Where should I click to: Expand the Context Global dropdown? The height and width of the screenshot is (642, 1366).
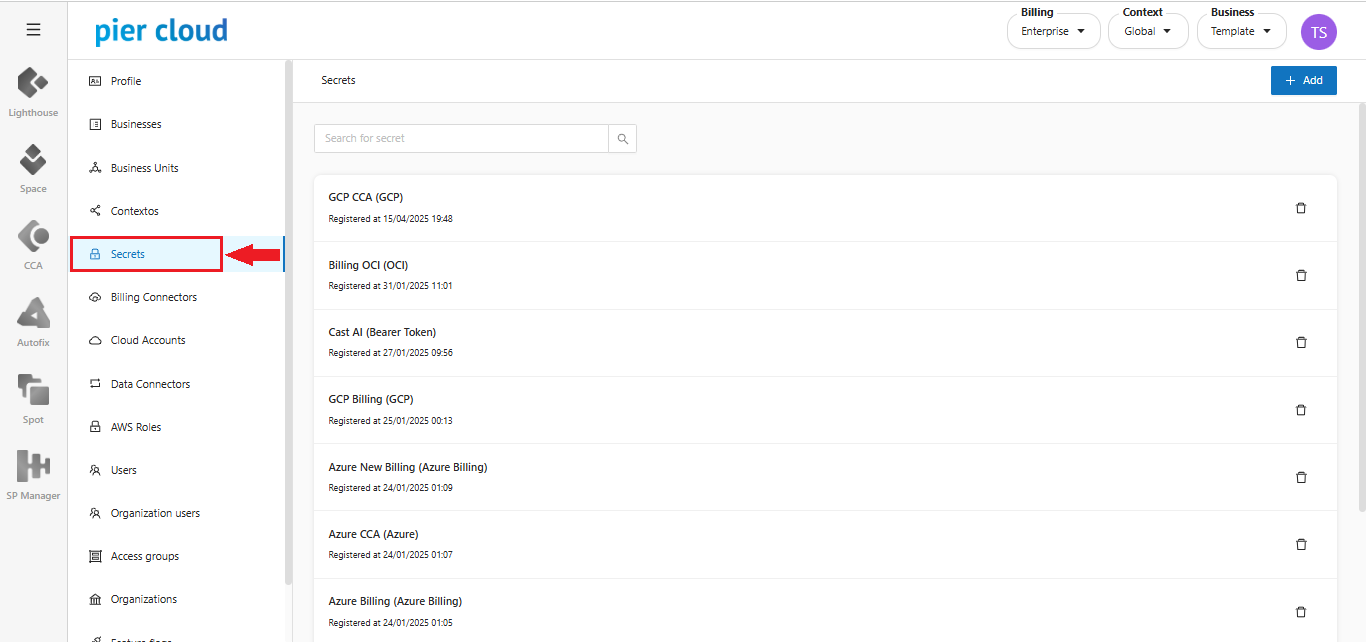pos(1147,31)
